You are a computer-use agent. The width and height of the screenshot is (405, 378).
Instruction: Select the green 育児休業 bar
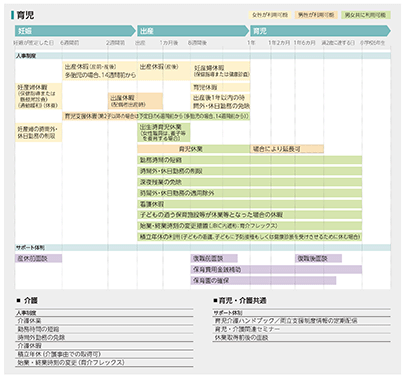pyautogui.click(x=194, y=149)
